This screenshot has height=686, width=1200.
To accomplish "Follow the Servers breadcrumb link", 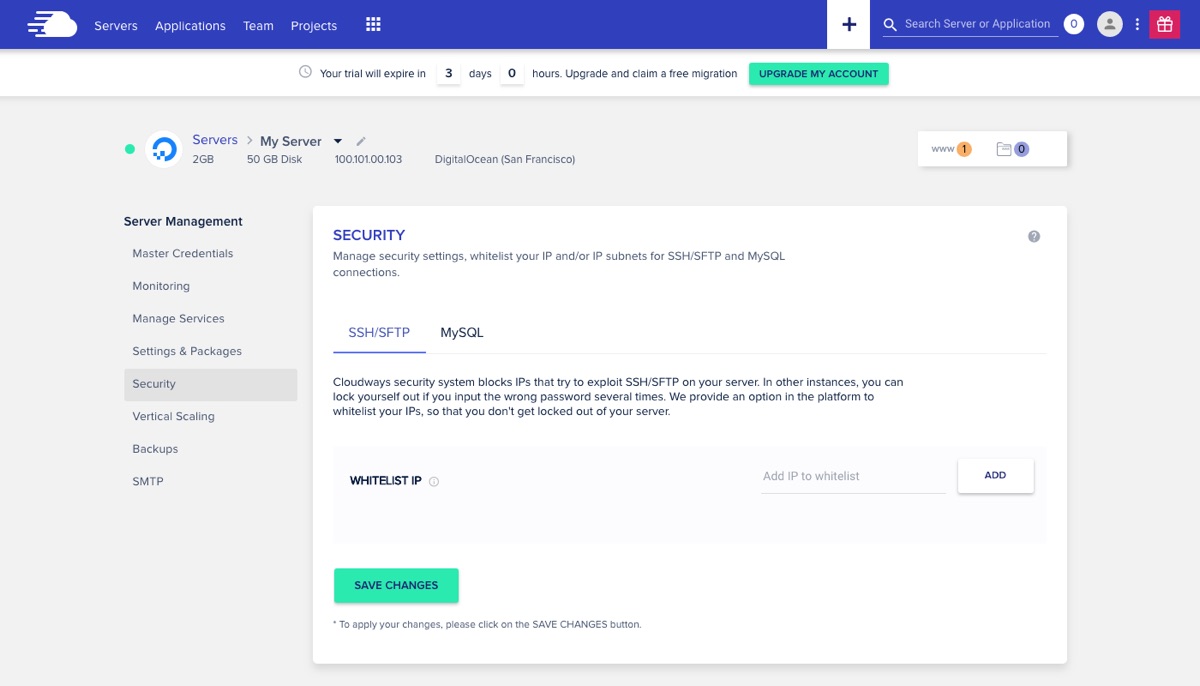I will tap(215, 140).
